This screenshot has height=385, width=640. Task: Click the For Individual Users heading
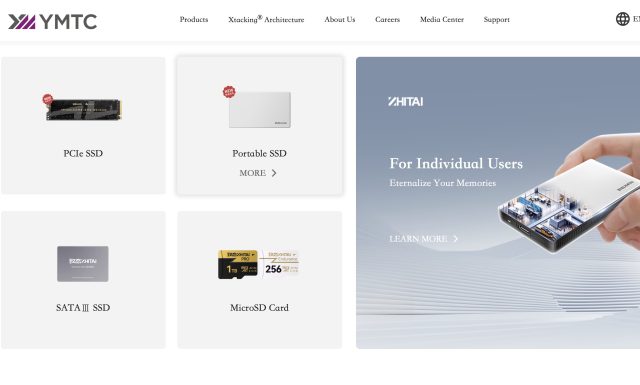tap(456, 164)
